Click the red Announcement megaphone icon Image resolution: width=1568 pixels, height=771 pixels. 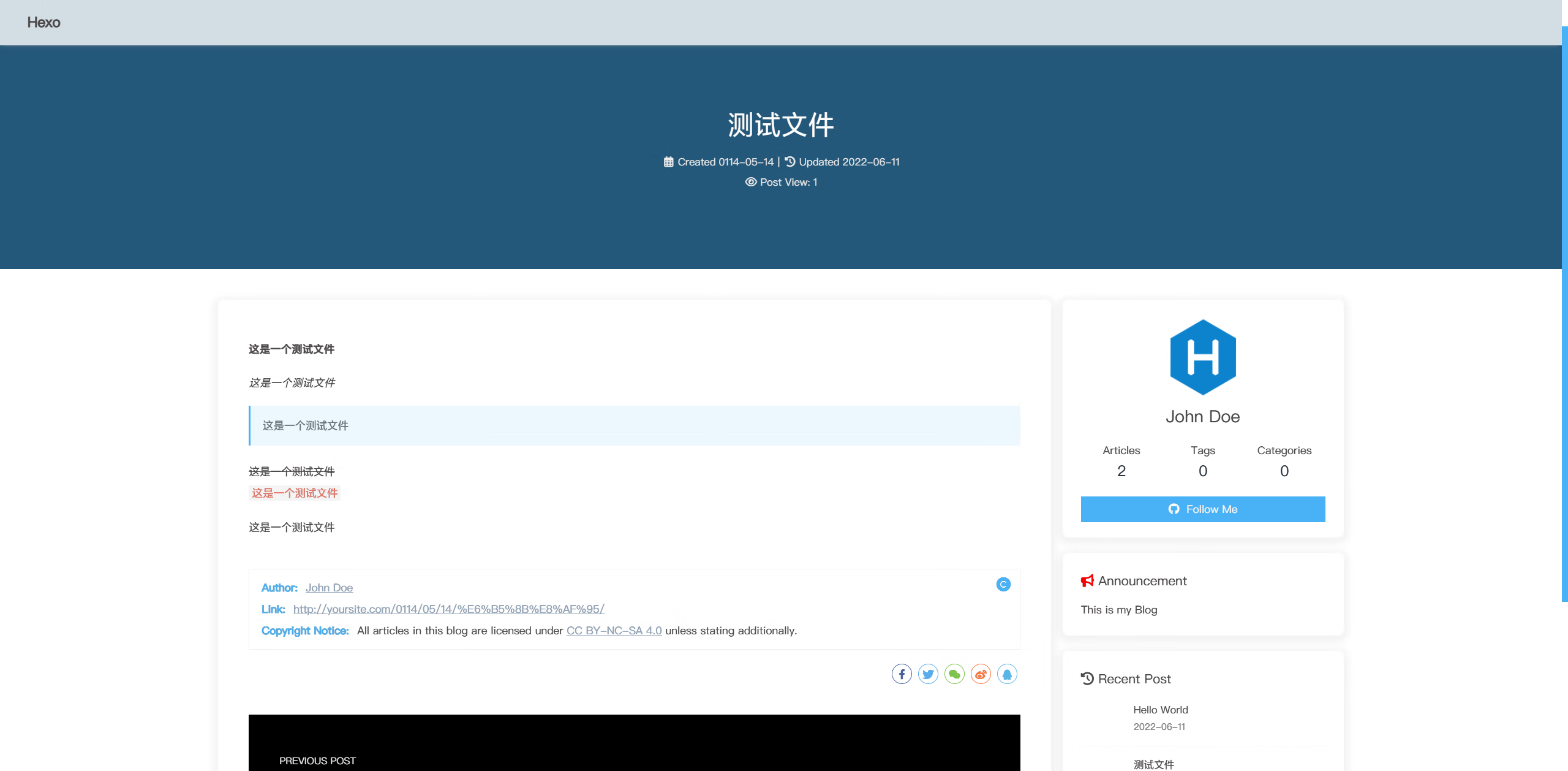pyautogui.click(x=1087, y=580)
